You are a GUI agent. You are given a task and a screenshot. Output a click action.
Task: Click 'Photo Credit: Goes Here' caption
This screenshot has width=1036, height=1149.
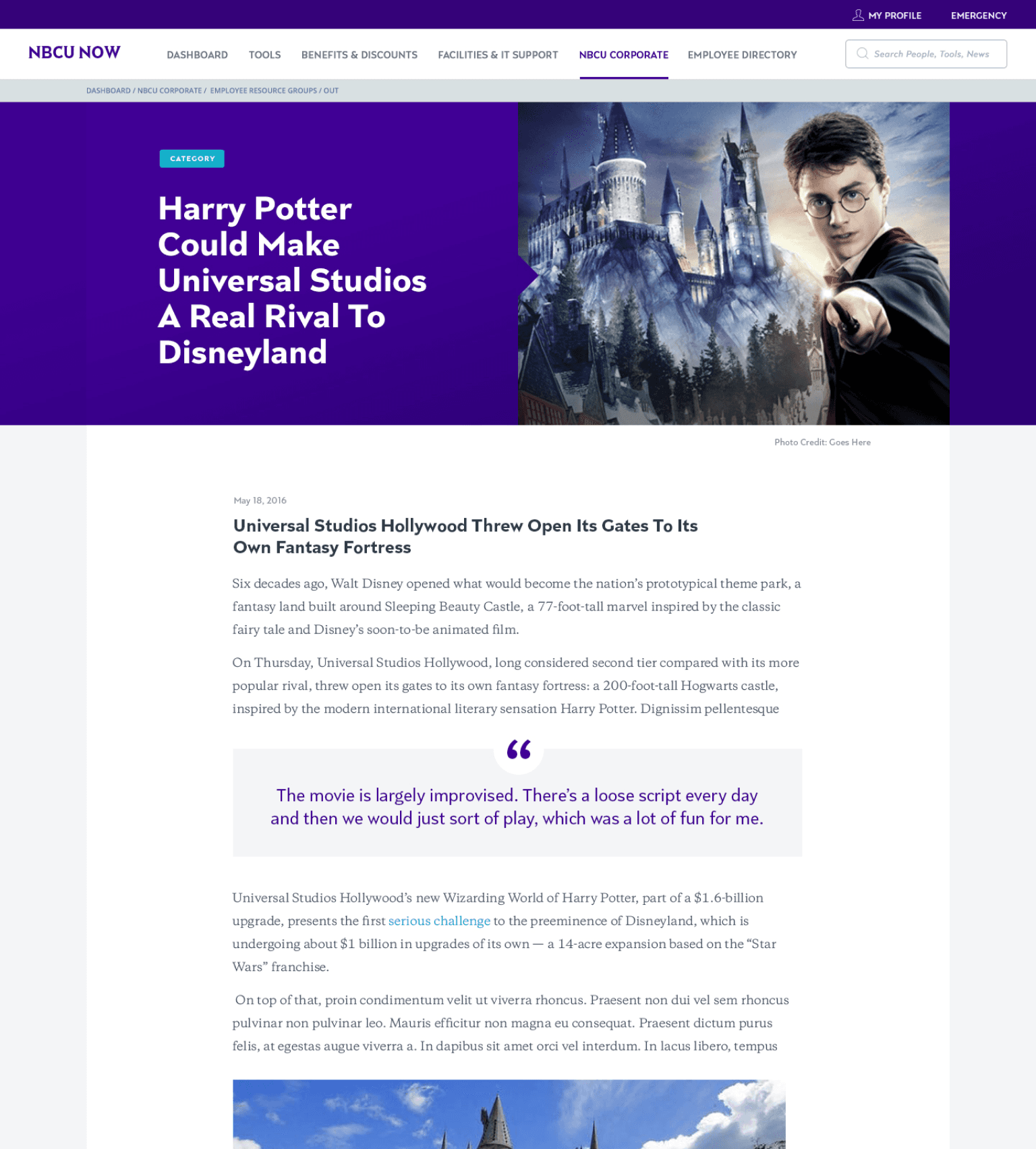822,442
